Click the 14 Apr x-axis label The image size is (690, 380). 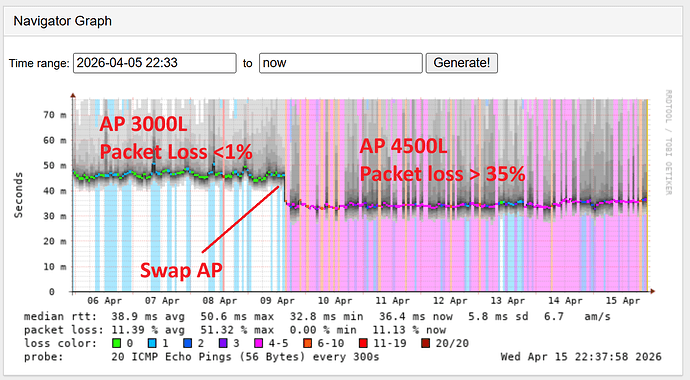(565, 301)
